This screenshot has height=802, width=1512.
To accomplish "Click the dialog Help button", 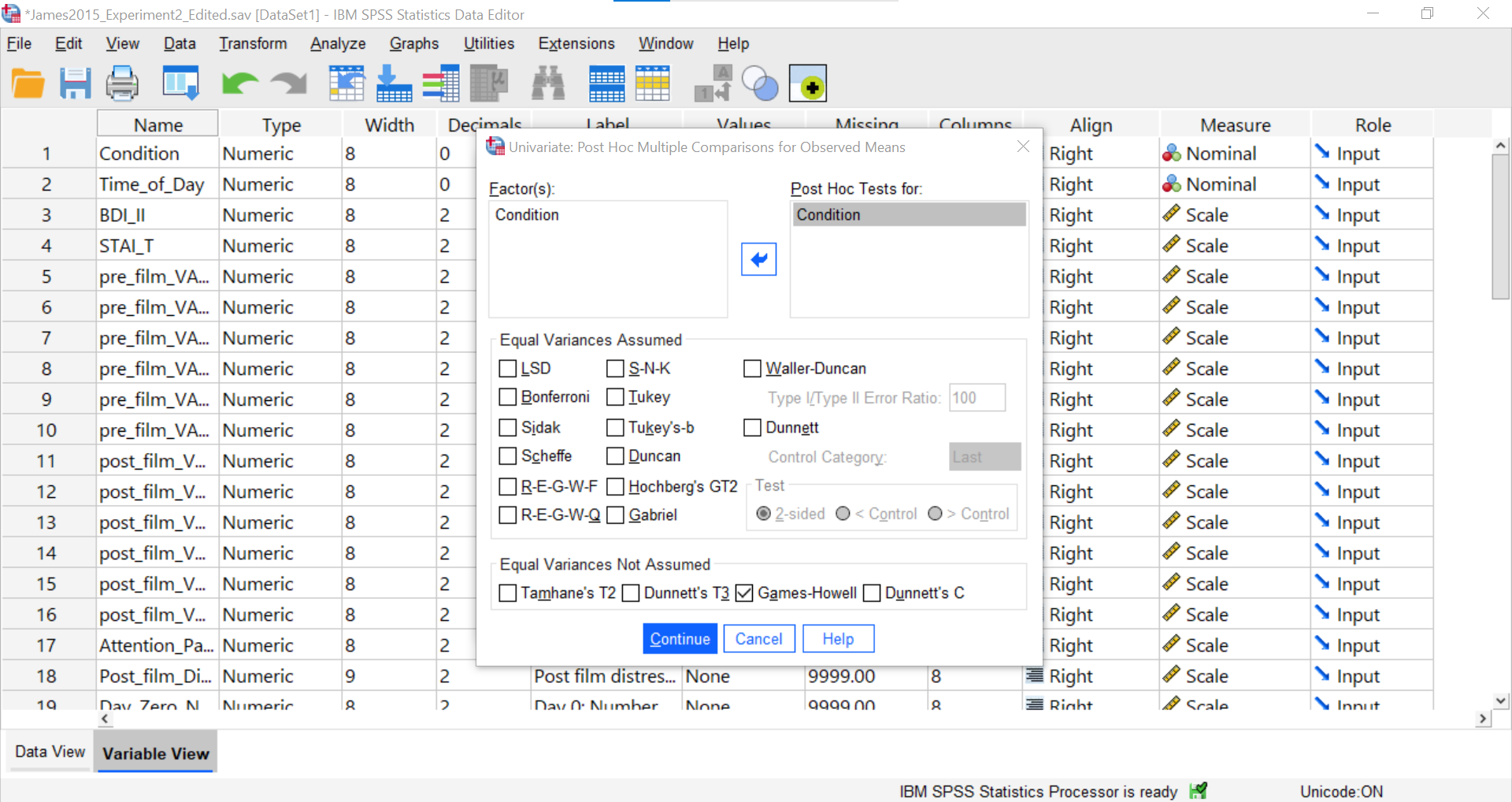I will (838, 639).
